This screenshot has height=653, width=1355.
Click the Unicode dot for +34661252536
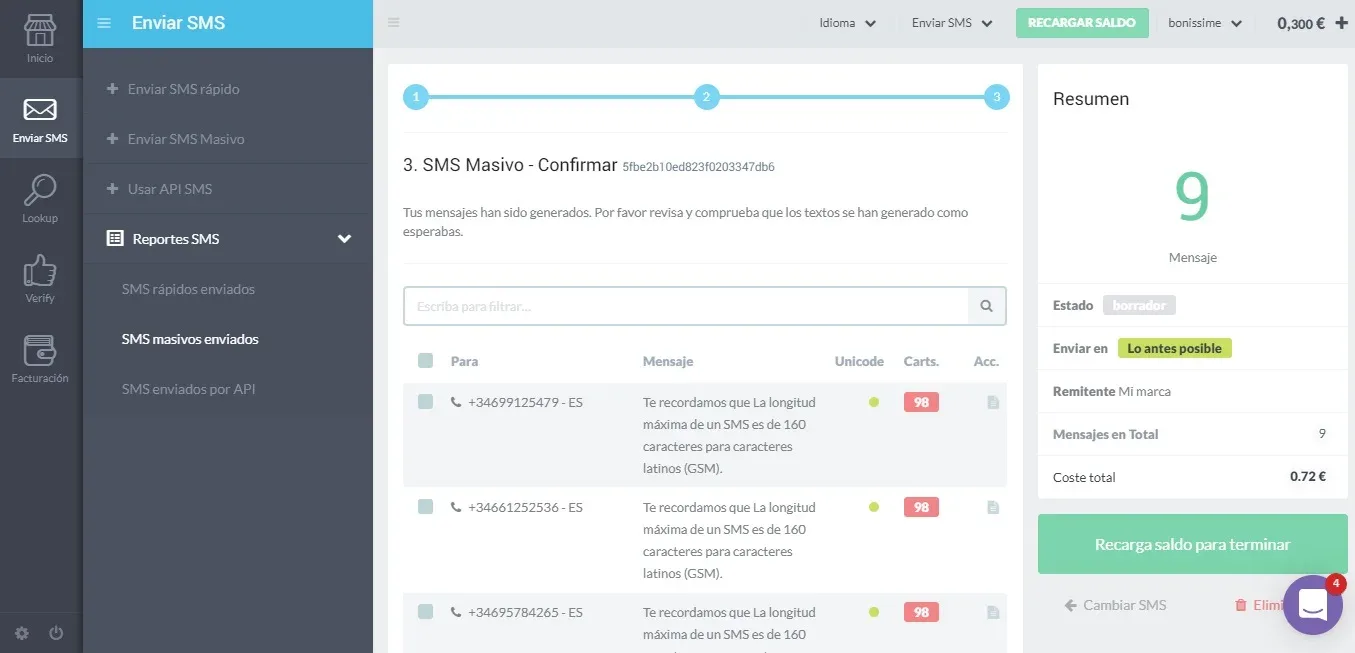tap(874, 507)
